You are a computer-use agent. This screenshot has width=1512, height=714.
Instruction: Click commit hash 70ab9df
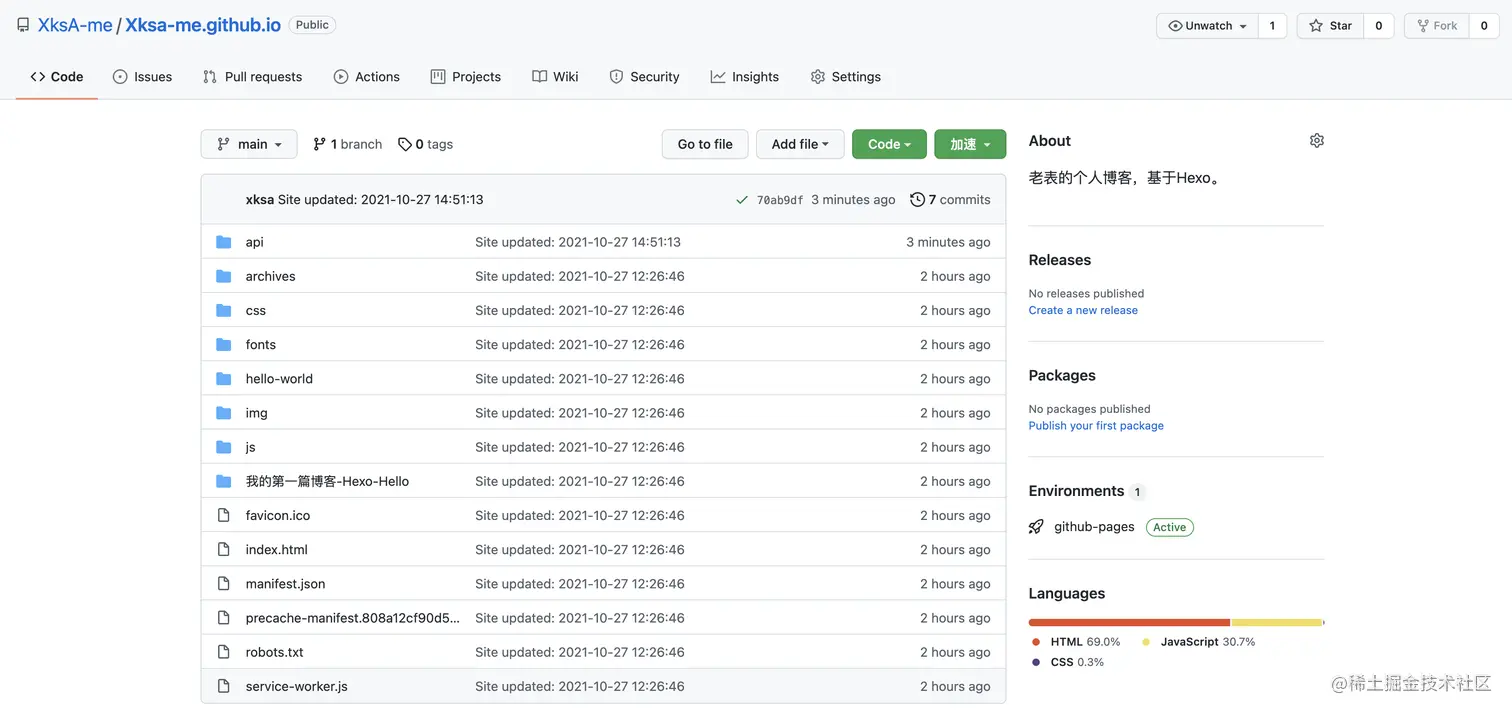(780, 200)
